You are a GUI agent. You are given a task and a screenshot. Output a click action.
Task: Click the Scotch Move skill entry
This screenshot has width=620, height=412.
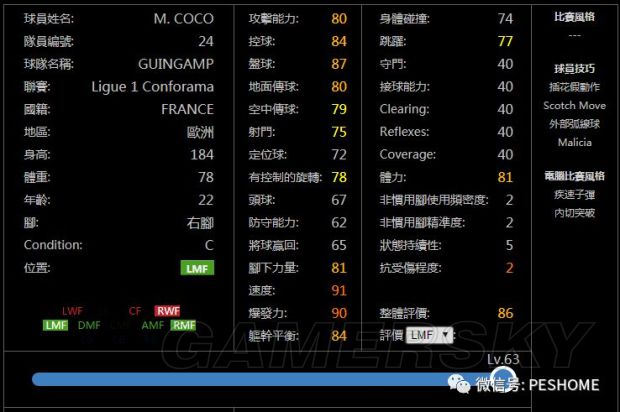(574, 105)
